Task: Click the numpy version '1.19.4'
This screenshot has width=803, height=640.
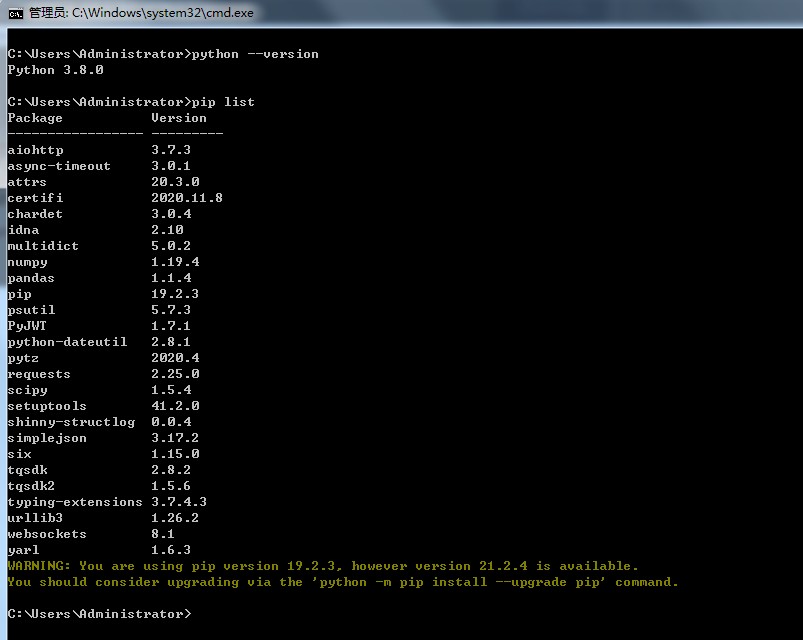Action: 175,262
